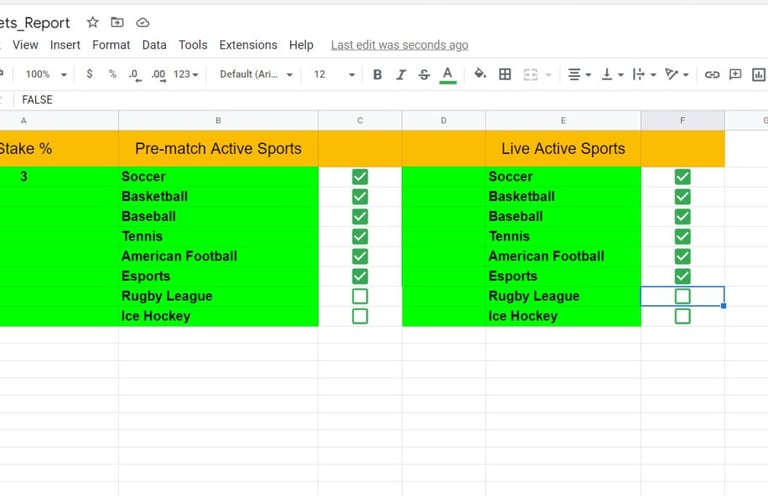768x496 pixels.
Task: Check the pre-match Rugby League checkbox
Action: tap(360, 296)
